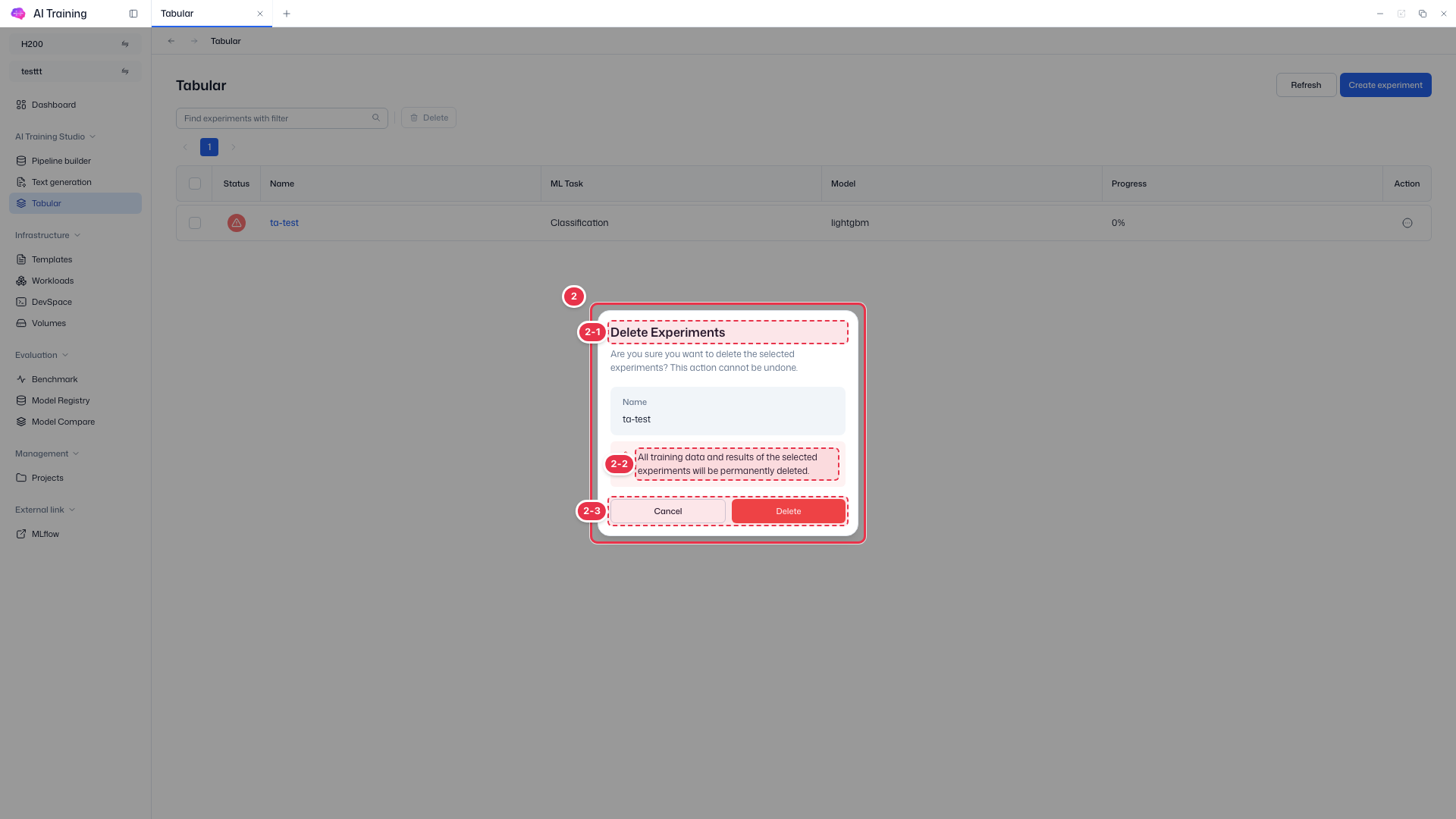Open Volumes page
The height and width of the screenshot is (819, 1456).
point(75,323)
